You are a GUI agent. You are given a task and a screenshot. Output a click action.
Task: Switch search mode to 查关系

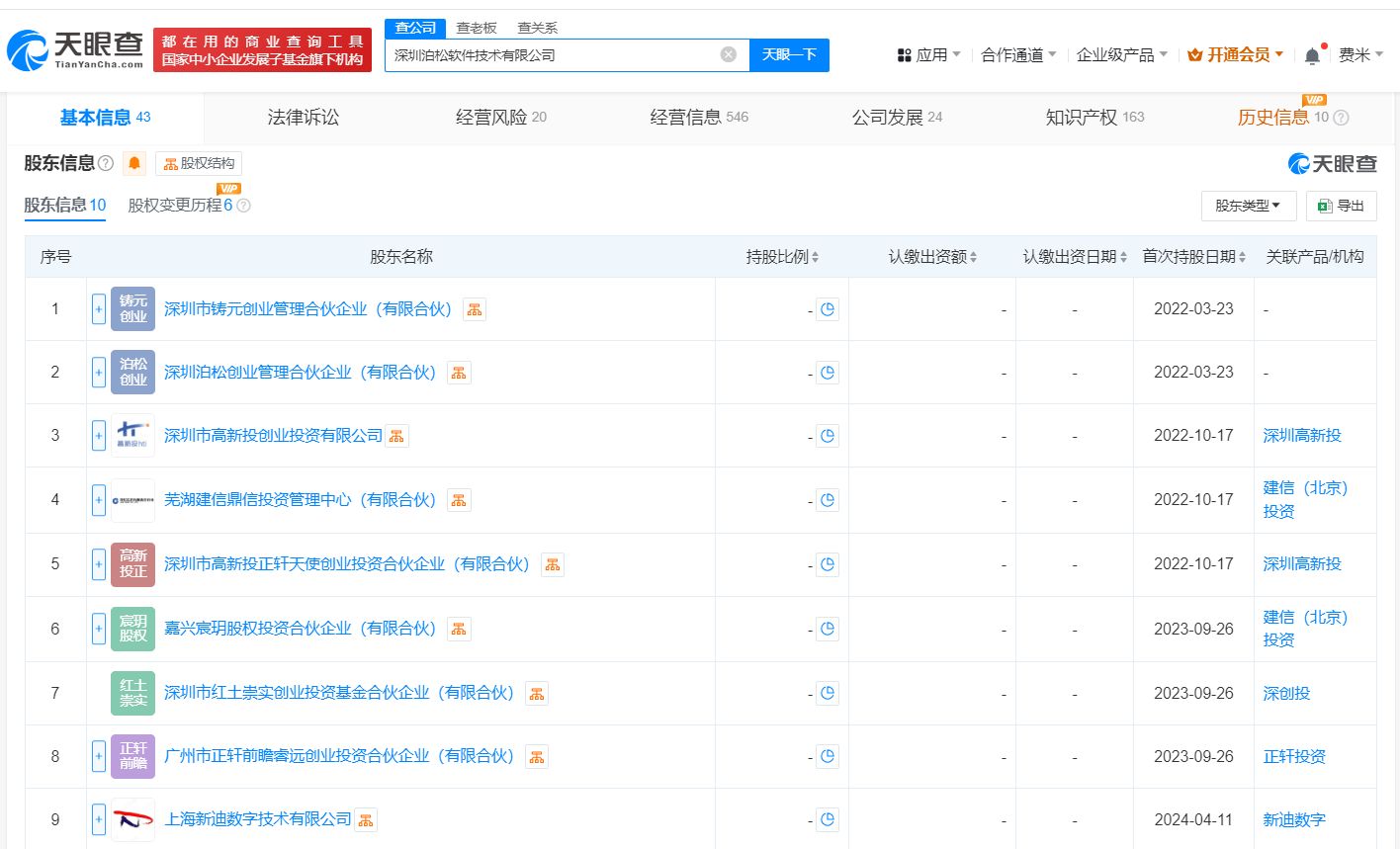(538, 28)
